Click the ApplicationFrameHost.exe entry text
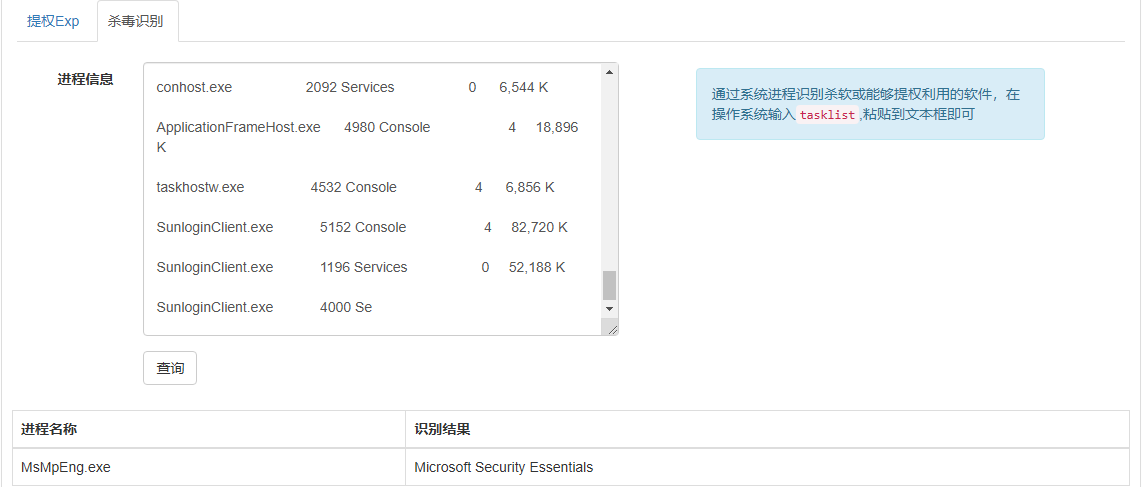 click(x=239, y=127)
